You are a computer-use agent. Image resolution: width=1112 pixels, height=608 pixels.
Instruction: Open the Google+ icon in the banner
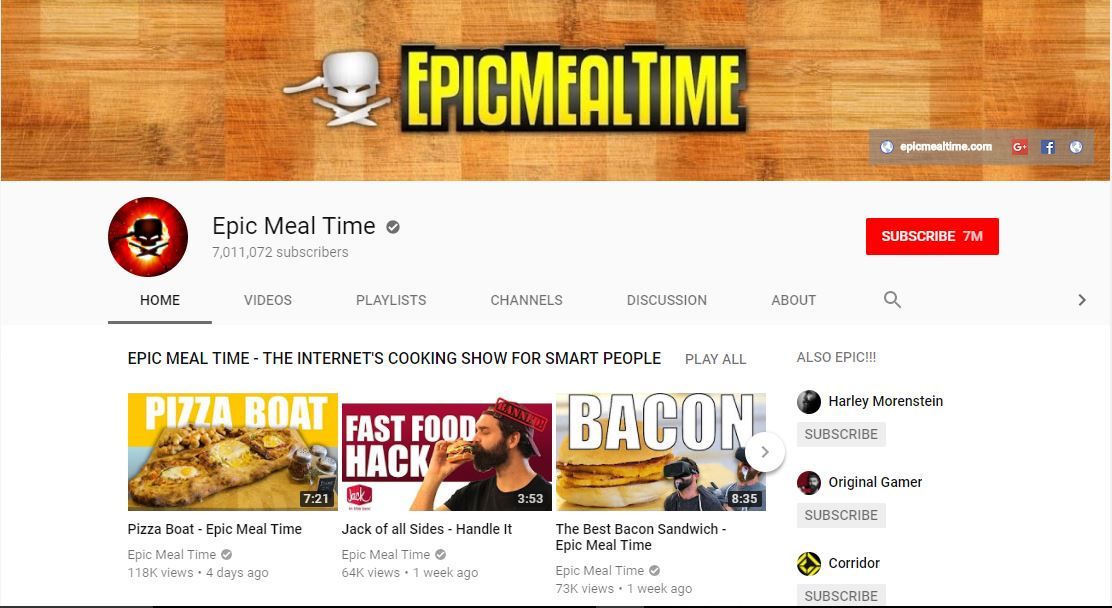(x=1019, y=147)
